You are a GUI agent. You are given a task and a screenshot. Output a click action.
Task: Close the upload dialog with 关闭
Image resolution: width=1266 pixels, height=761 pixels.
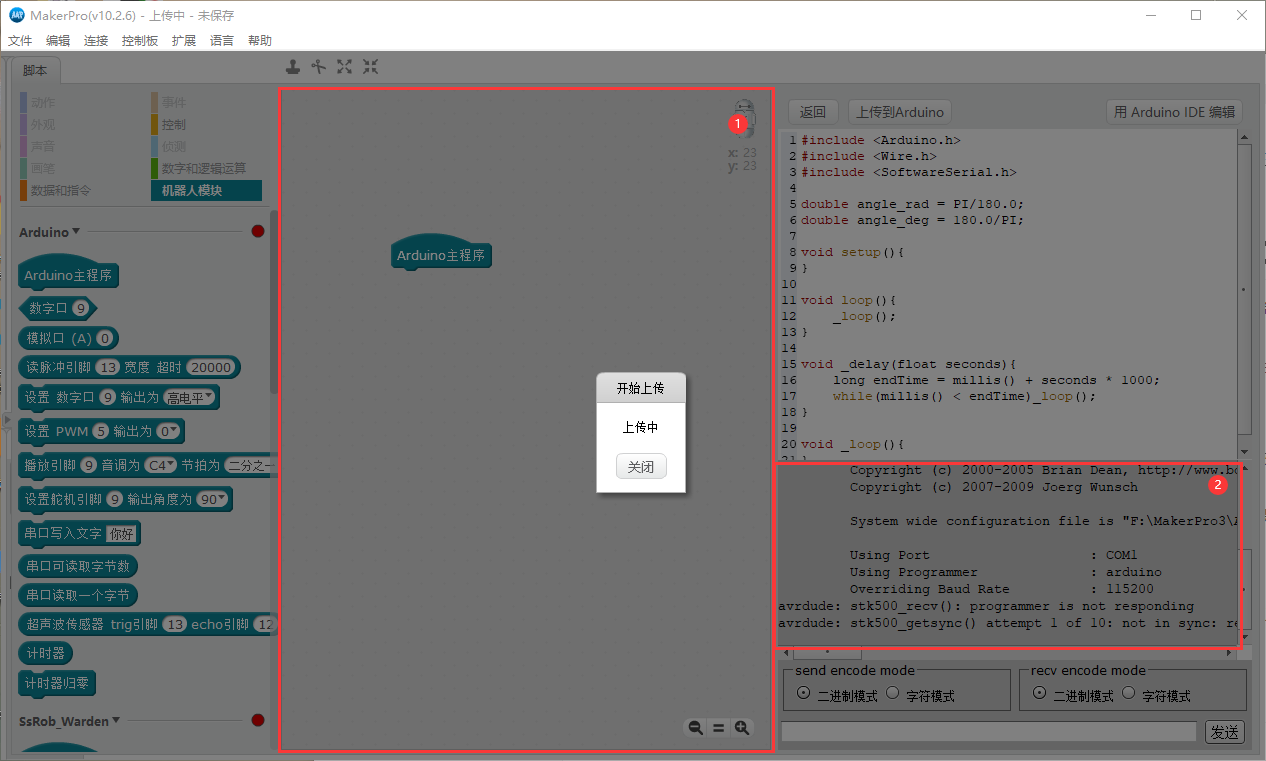pos(641,467)
